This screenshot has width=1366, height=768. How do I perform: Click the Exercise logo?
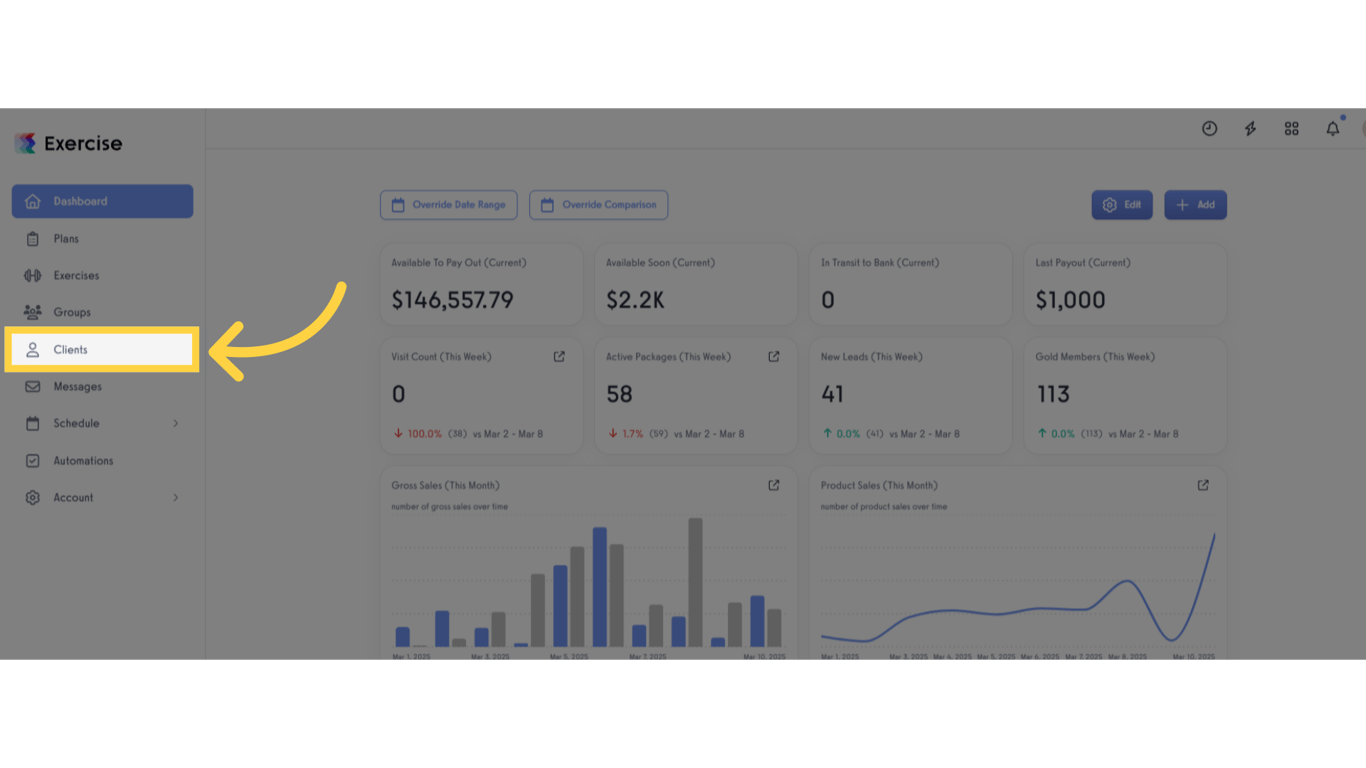(x=68, y=143)
